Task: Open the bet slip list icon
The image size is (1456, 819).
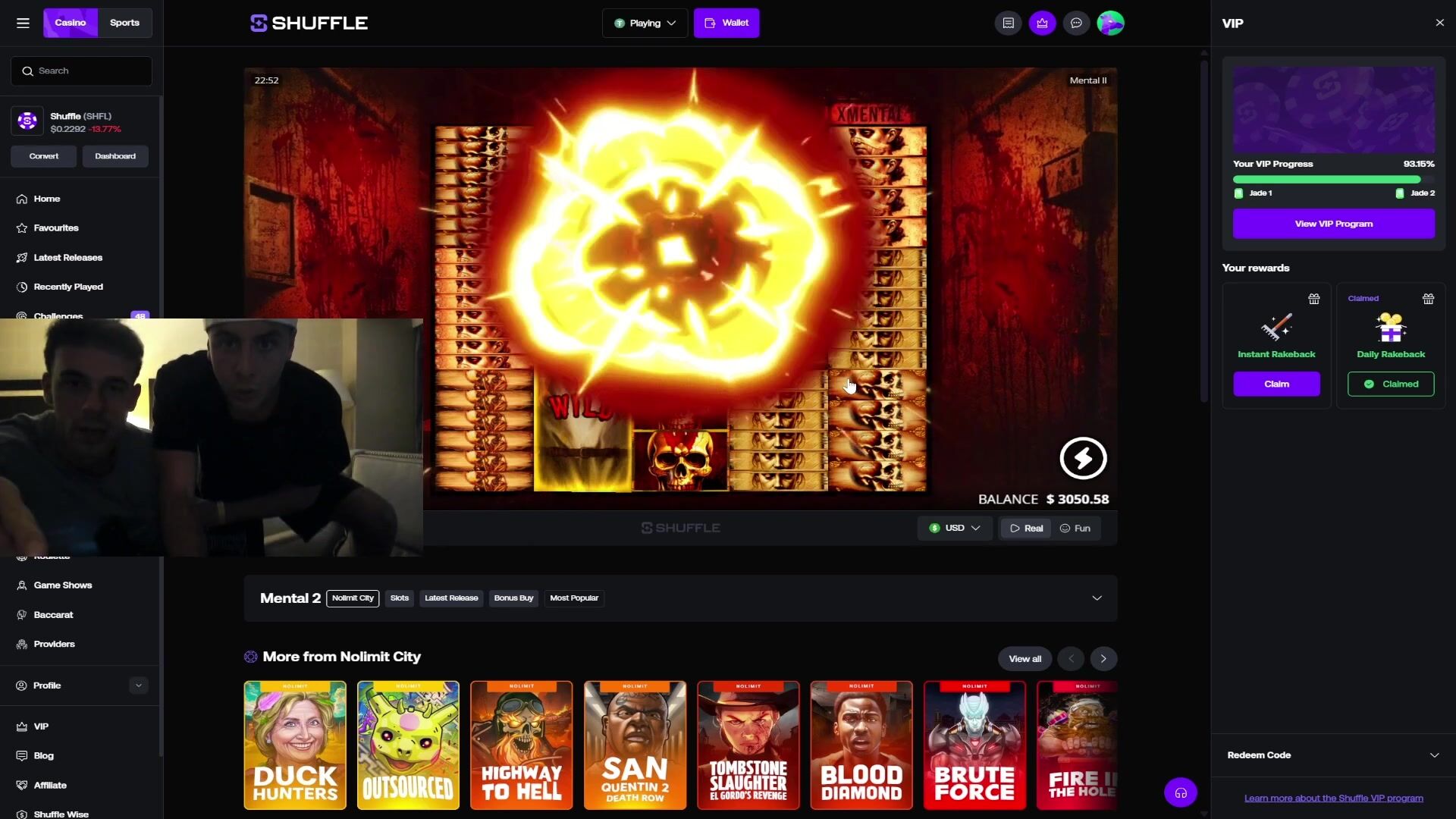Action: point(1008,23)
